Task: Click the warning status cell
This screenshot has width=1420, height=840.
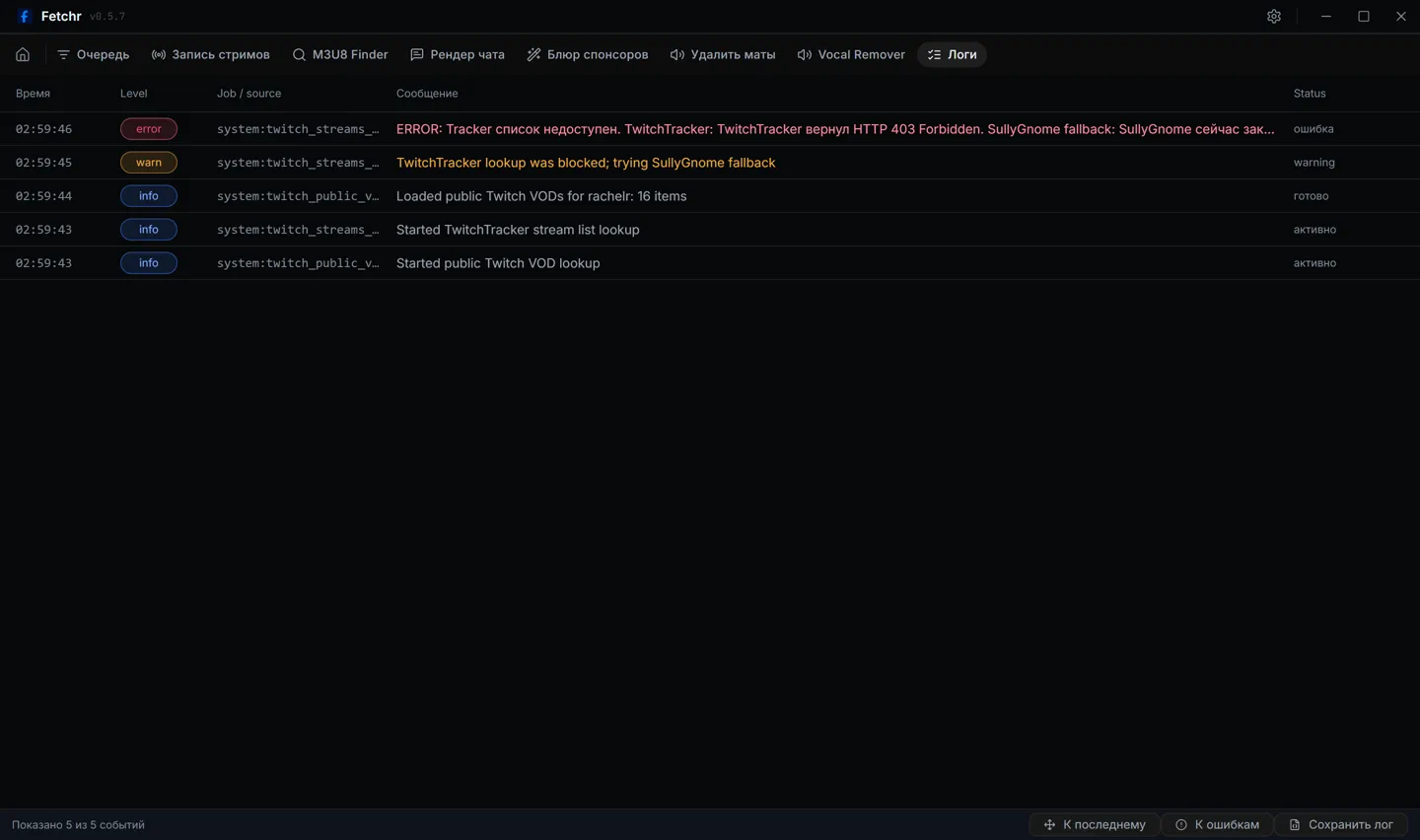Action: pyautogui.click(x=1314, y=163)
